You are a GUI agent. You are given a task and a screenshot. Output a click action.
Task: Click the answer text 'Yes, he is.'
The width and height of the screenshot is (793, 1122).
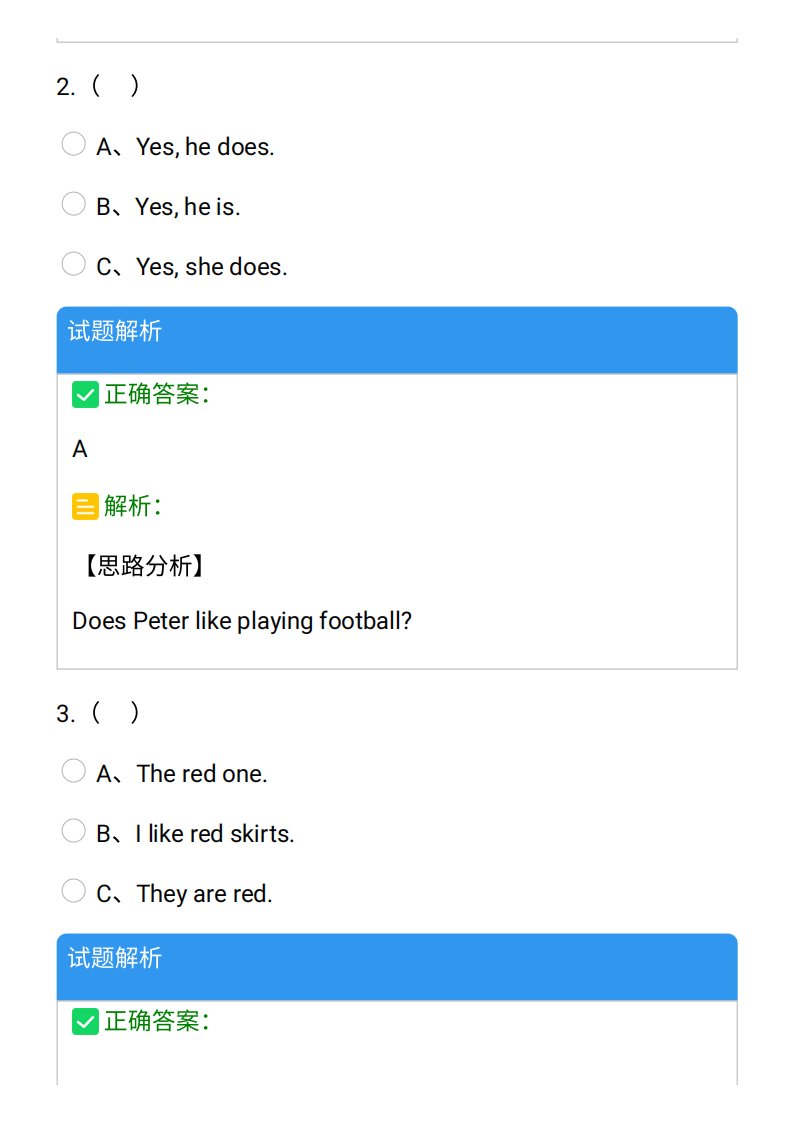click(x=188, y=207)
